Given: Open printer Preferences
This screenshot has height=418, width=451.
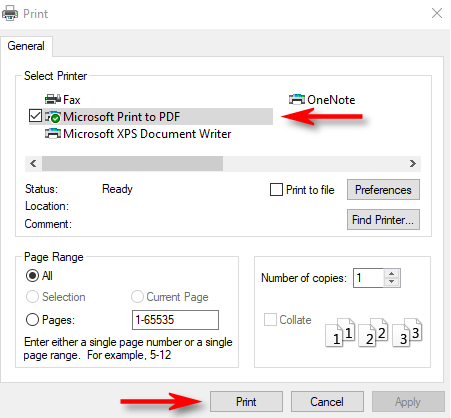Looking at the screenshot, I should [383, 190].
